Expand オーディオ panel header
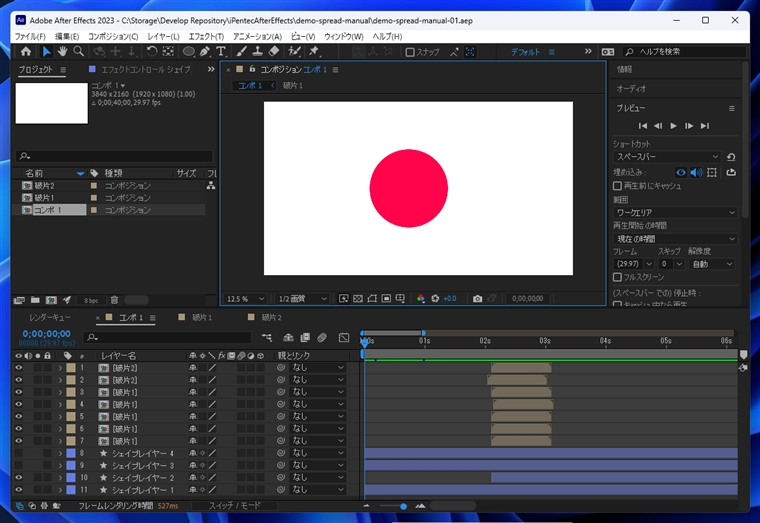The height and width of the screenshot is (523, 760). pyautogui.click(x=631, y=89)
